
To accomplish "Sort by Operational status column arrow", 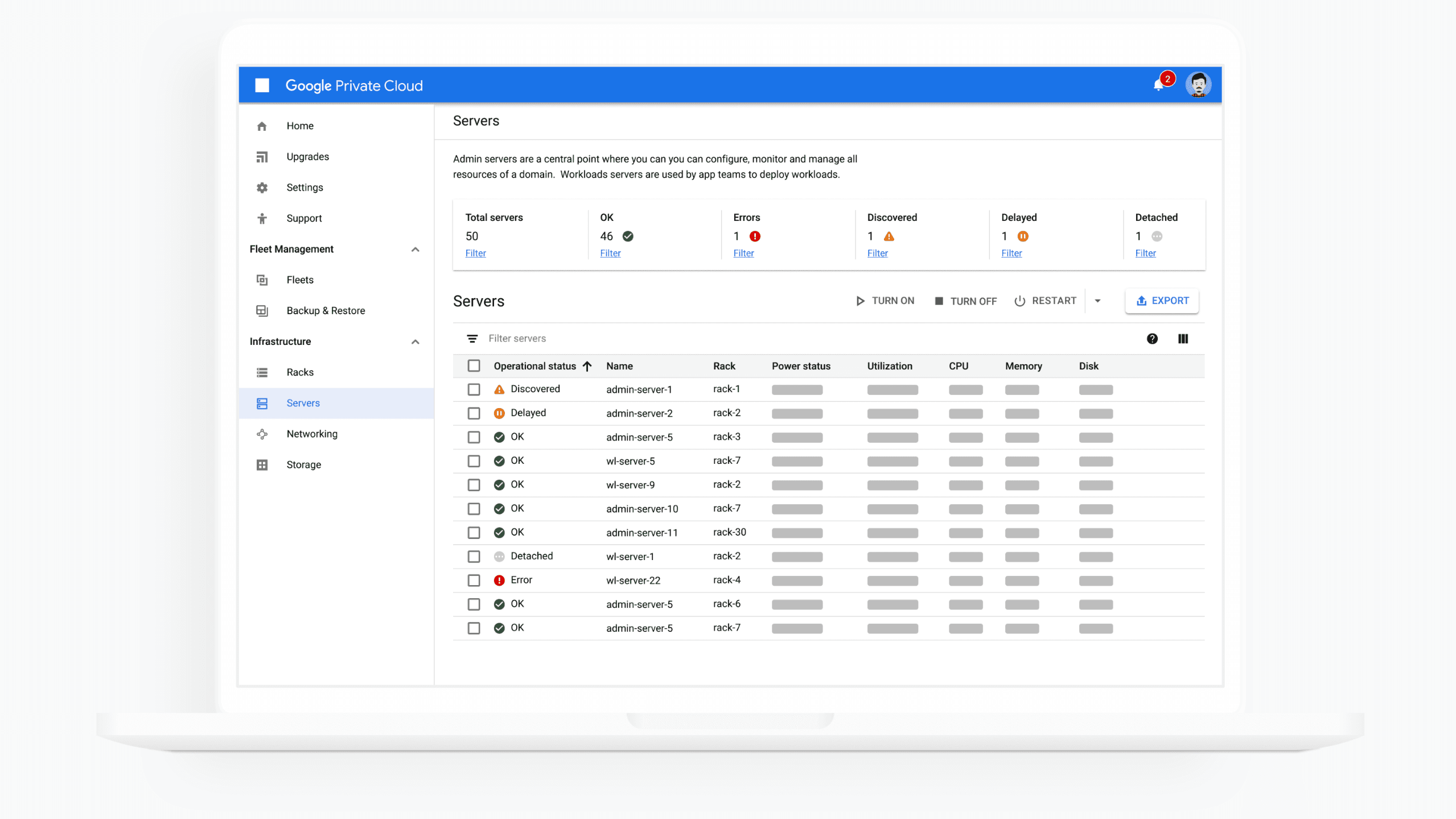I will (x=587, y=366).
